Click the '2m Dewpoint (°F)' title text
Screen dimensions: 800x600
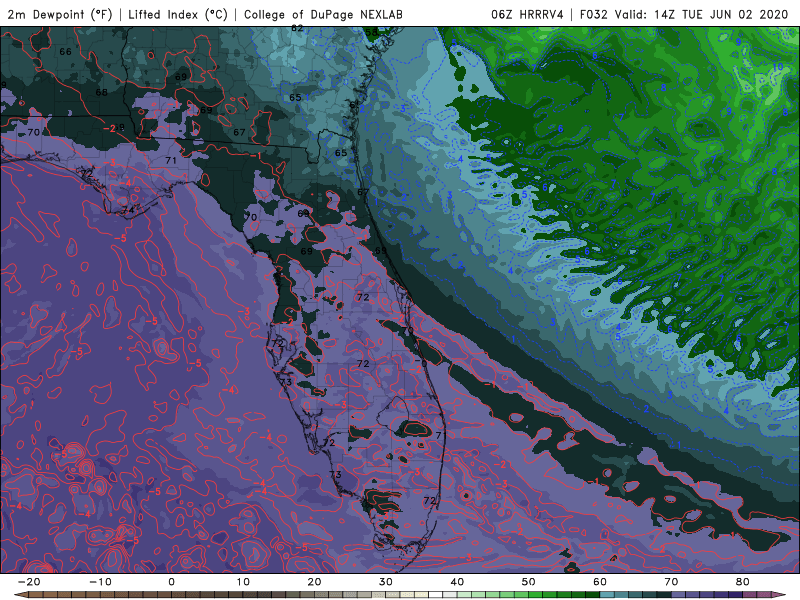[x=60, y=14]
